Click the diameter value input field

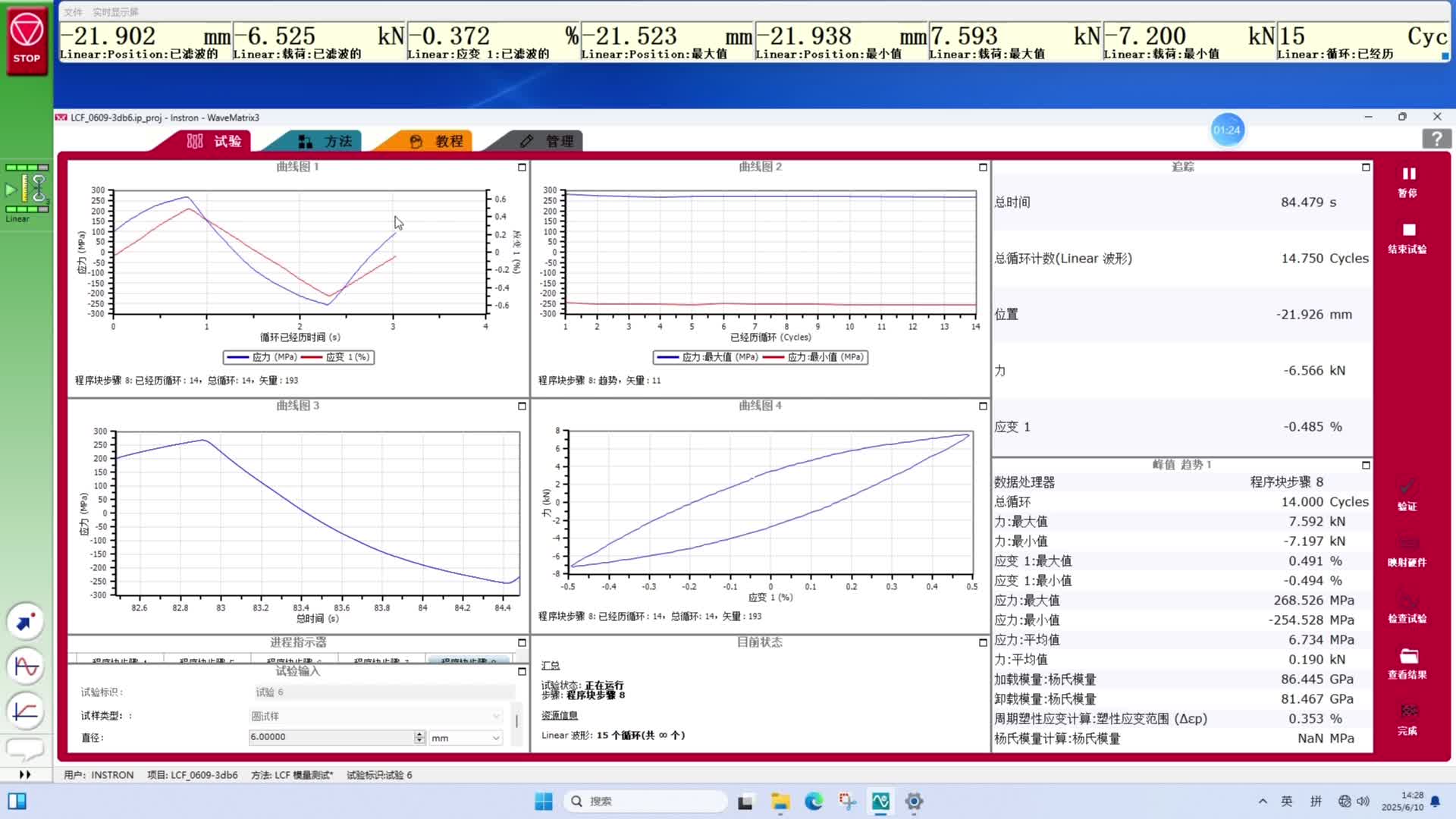click(x=331, y=737)
